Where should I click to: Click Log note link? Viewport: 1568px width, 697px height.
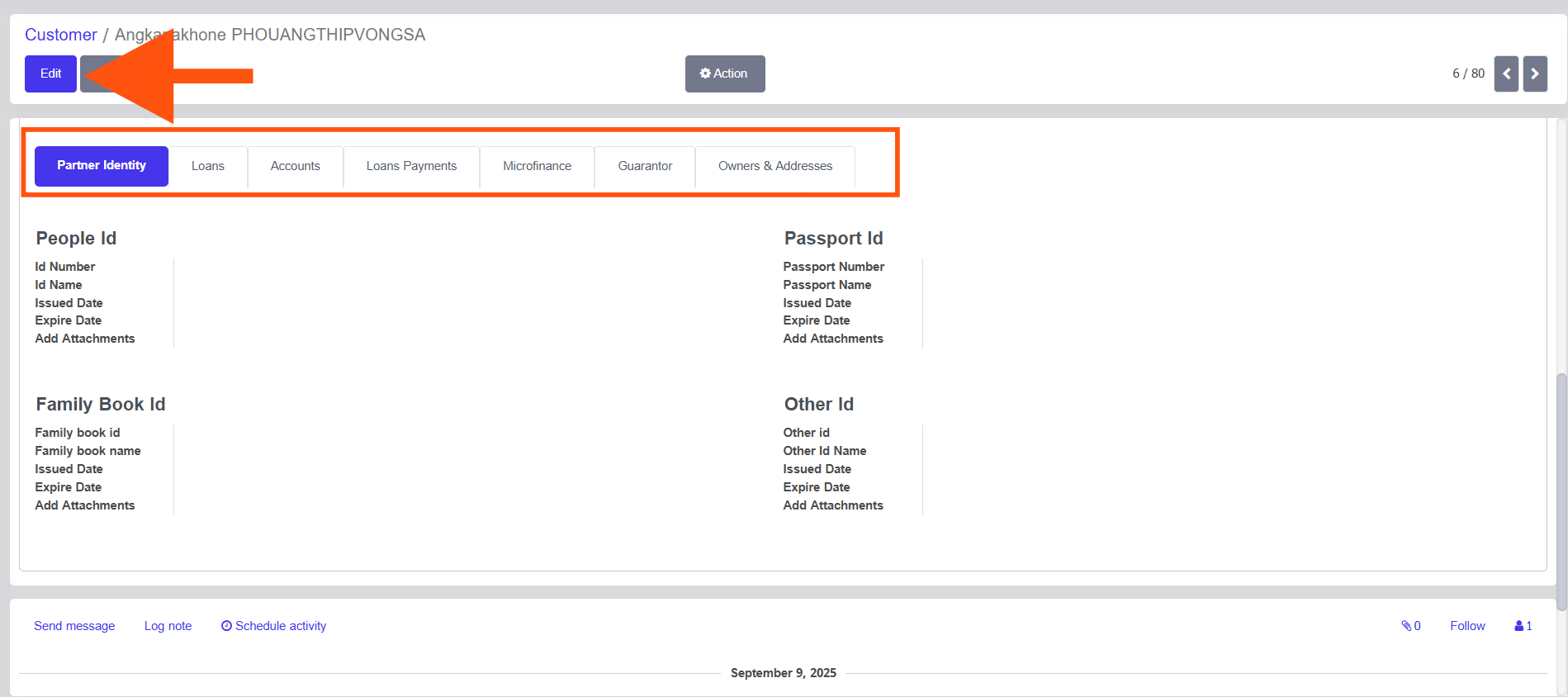coord(168,626)
